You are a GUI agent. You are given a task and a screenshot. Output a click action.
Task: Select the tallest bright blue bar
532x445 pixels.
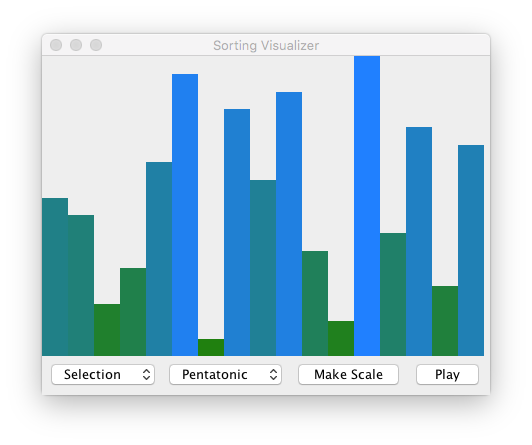(x=367, y=206)
